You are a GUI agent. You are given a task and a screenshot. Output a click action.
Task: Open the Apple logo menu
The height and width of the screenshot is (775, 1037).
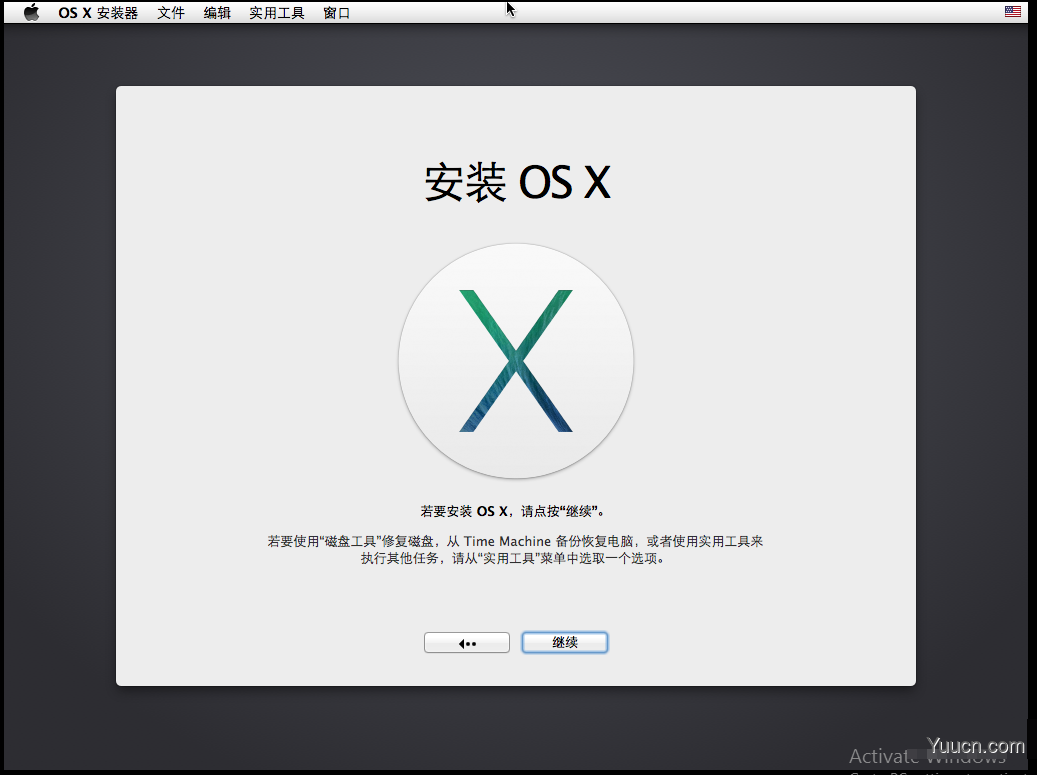click(31, 12)
